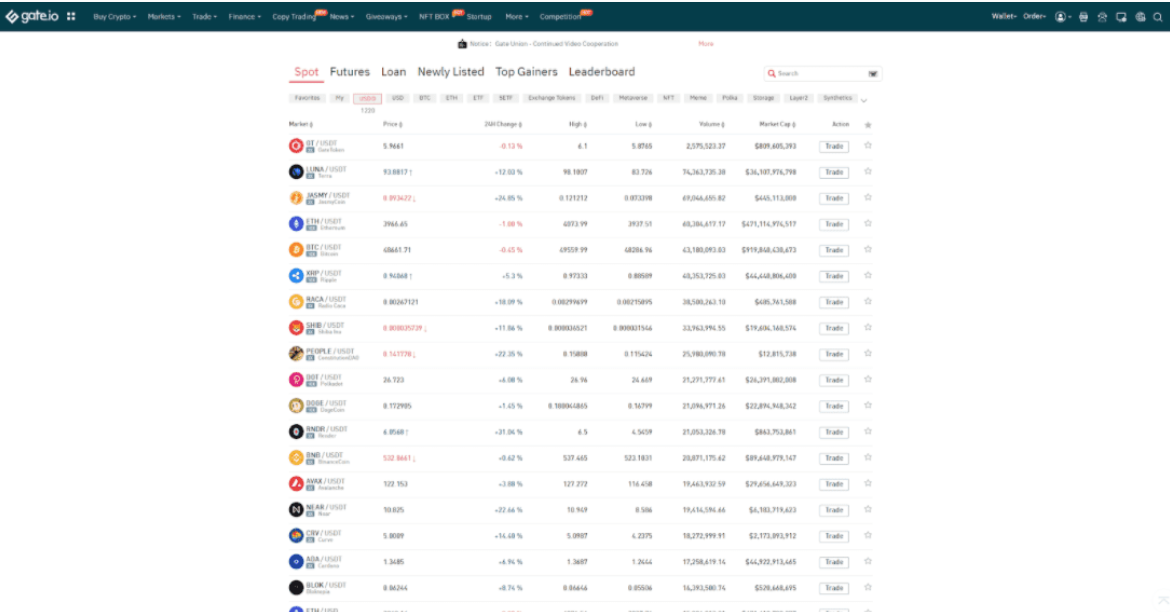The height and width of the screenshot is (612, 1170).
Task: Favorite the GT/USDT row star
Action: pyautogui.click(x=868, y=146)
